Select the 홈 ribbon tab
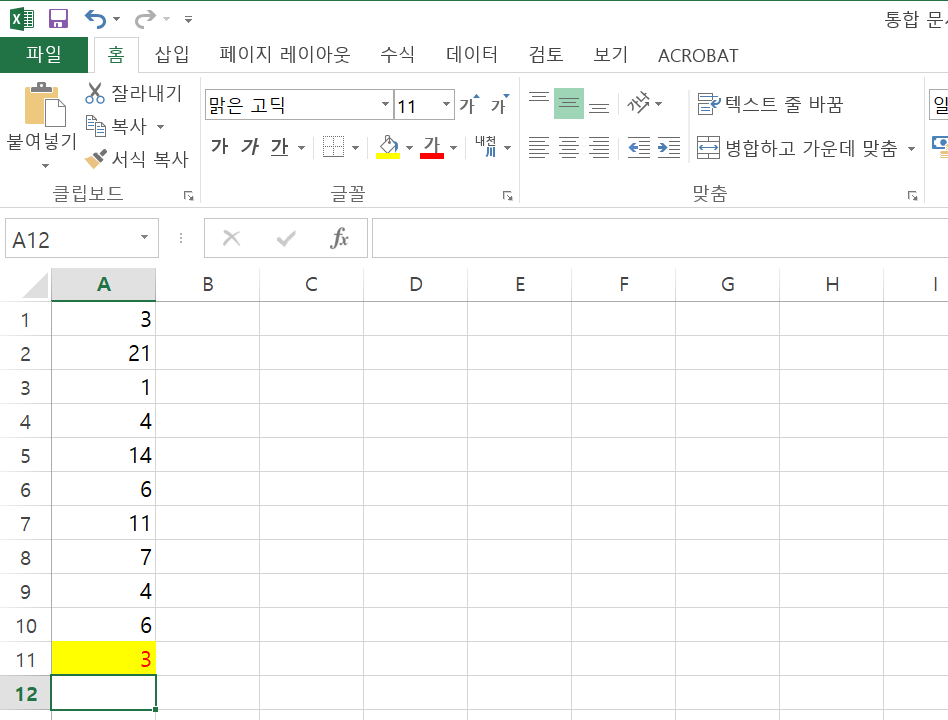This screenshot has height=720, width=948. coord(115,55)
